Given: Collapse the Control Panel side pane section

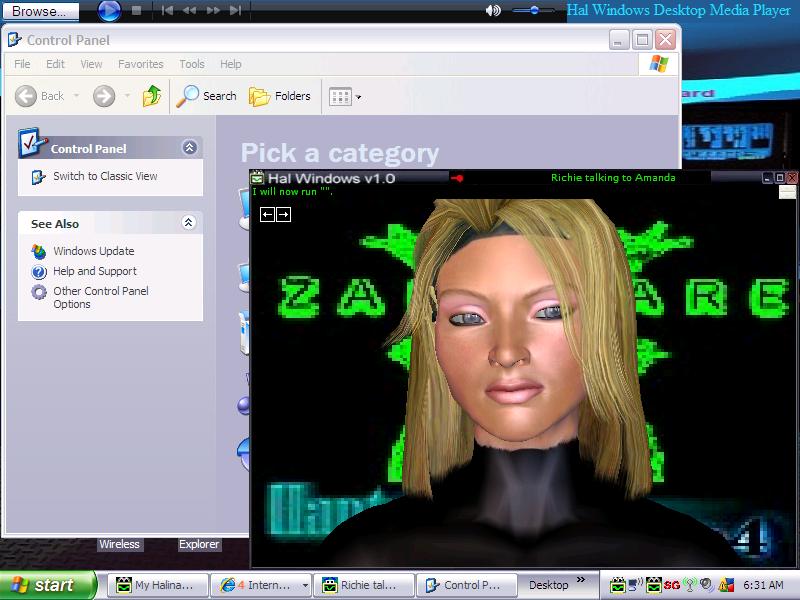Looking at the screenshot, I should click(189, 148).
